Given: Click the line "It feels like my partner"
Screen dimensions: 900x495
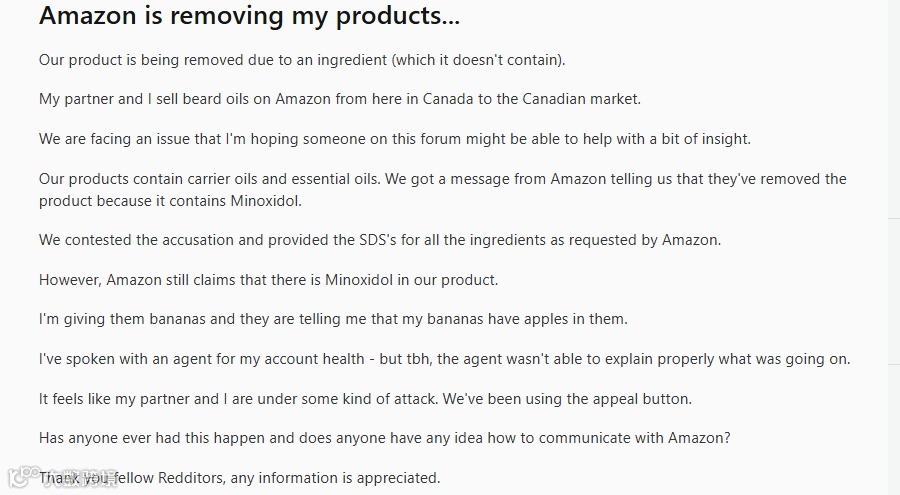Looking at the screenshot, I should tap(365, 399).
